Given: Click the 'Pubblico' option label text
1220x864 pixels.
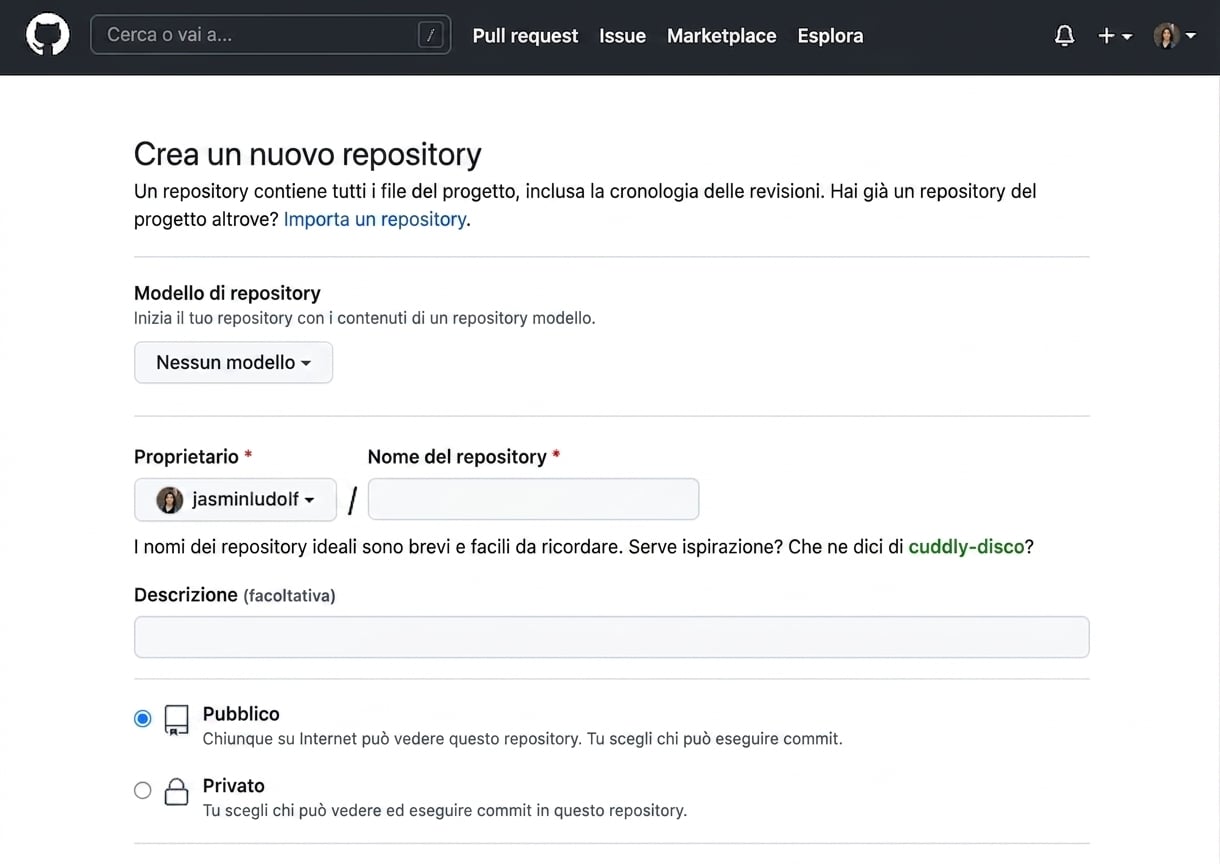Looking at the screenshot, I should (241, 714).
